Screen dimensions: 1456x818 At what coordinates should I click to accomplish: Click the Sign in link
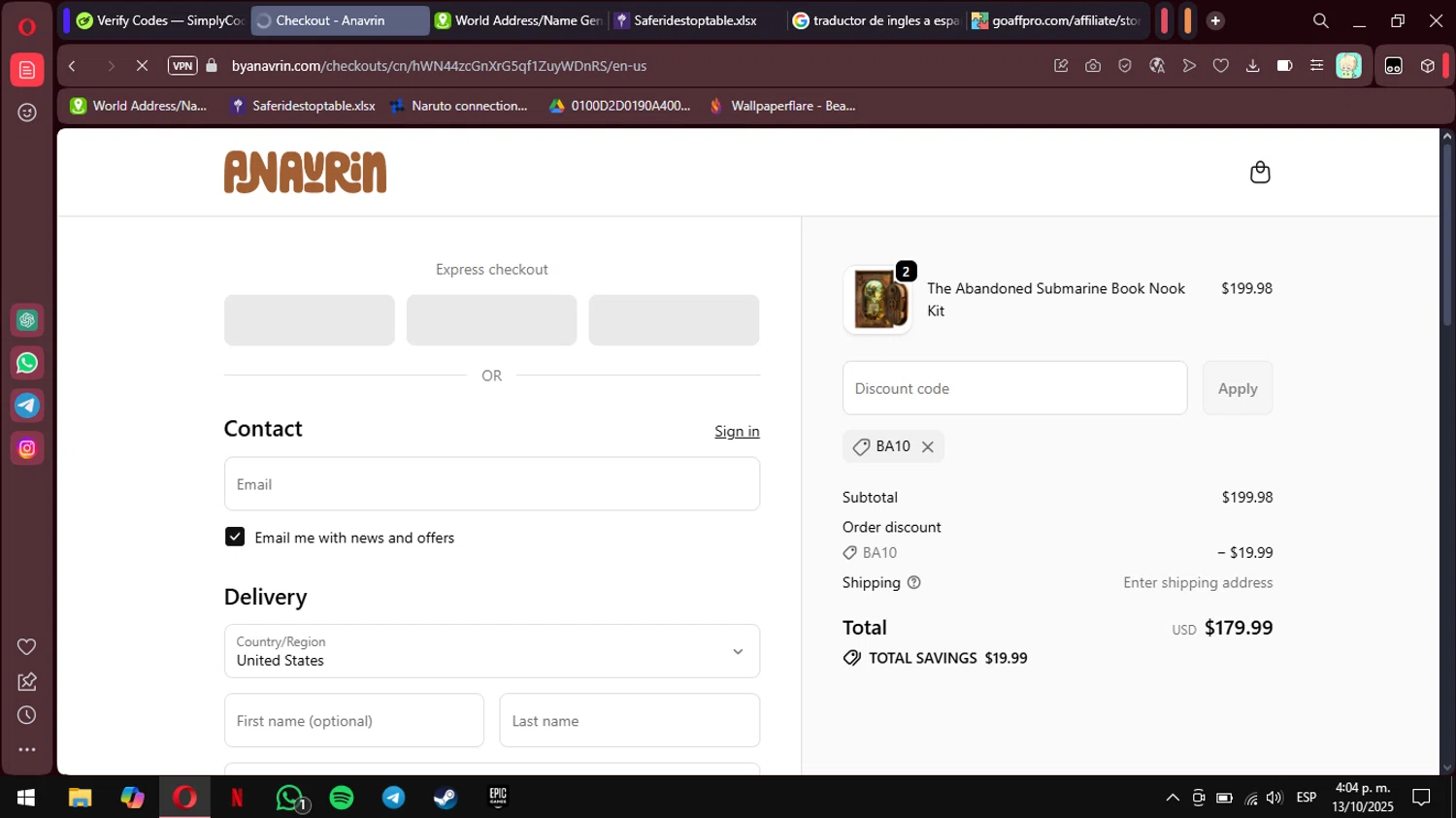point(737,431)
